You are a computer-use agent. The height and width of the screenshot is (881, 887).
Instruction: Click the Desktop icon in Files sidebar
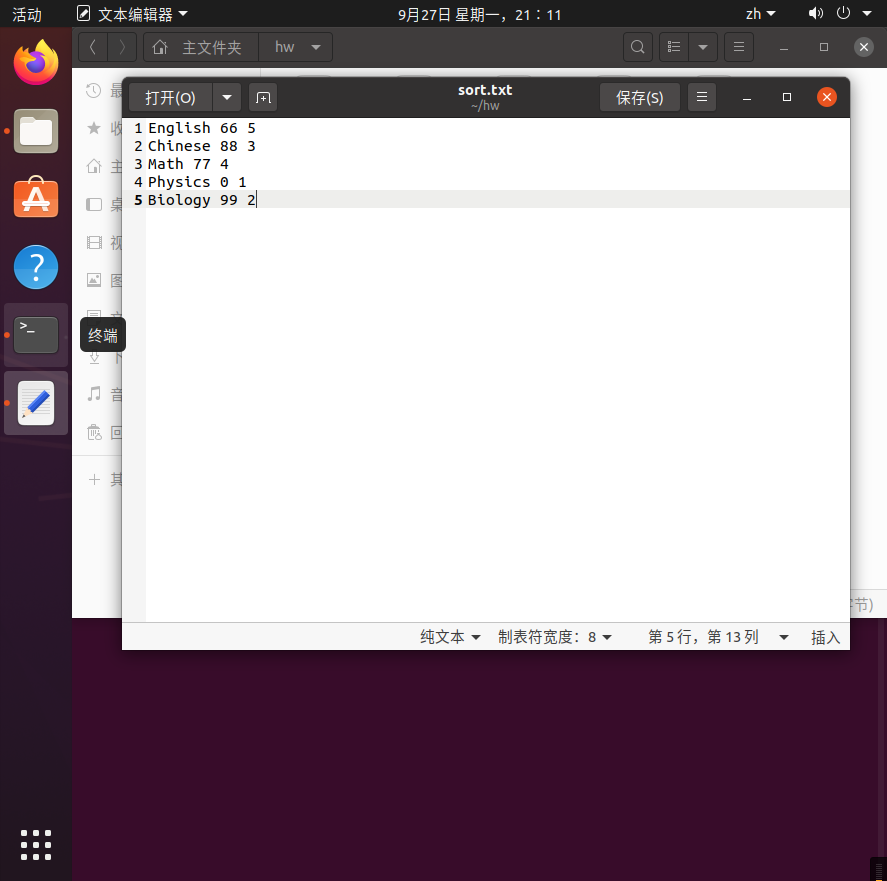[94, 204]
